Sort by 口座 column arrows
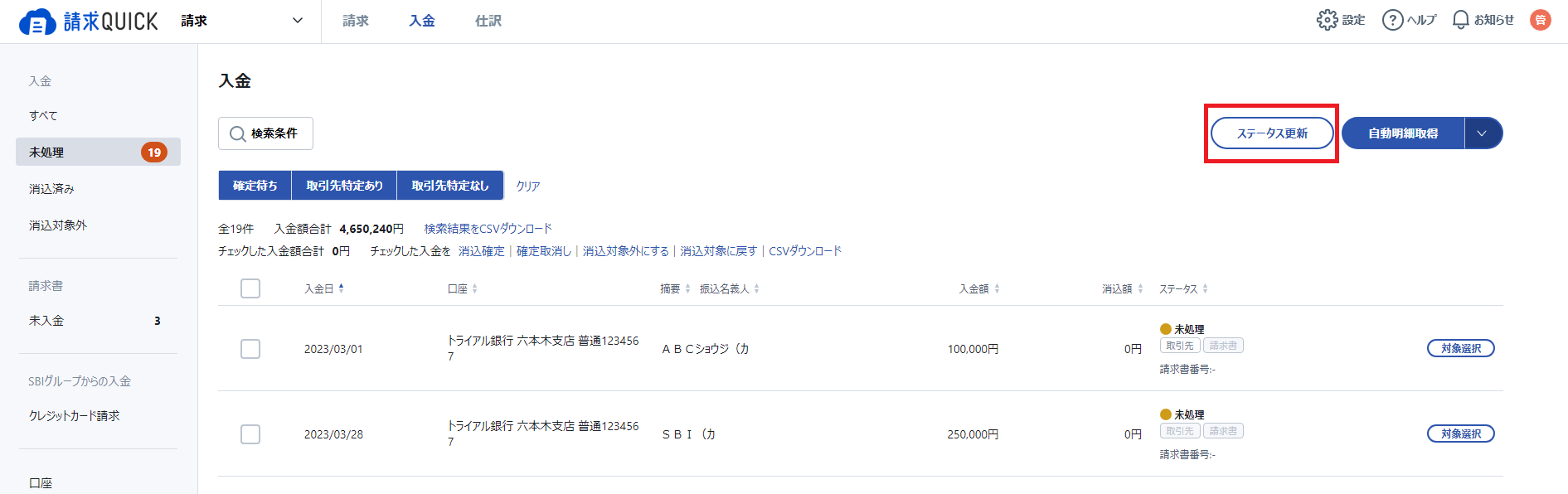The height and width of the screenshot is (494, 1568). [474, 288]
